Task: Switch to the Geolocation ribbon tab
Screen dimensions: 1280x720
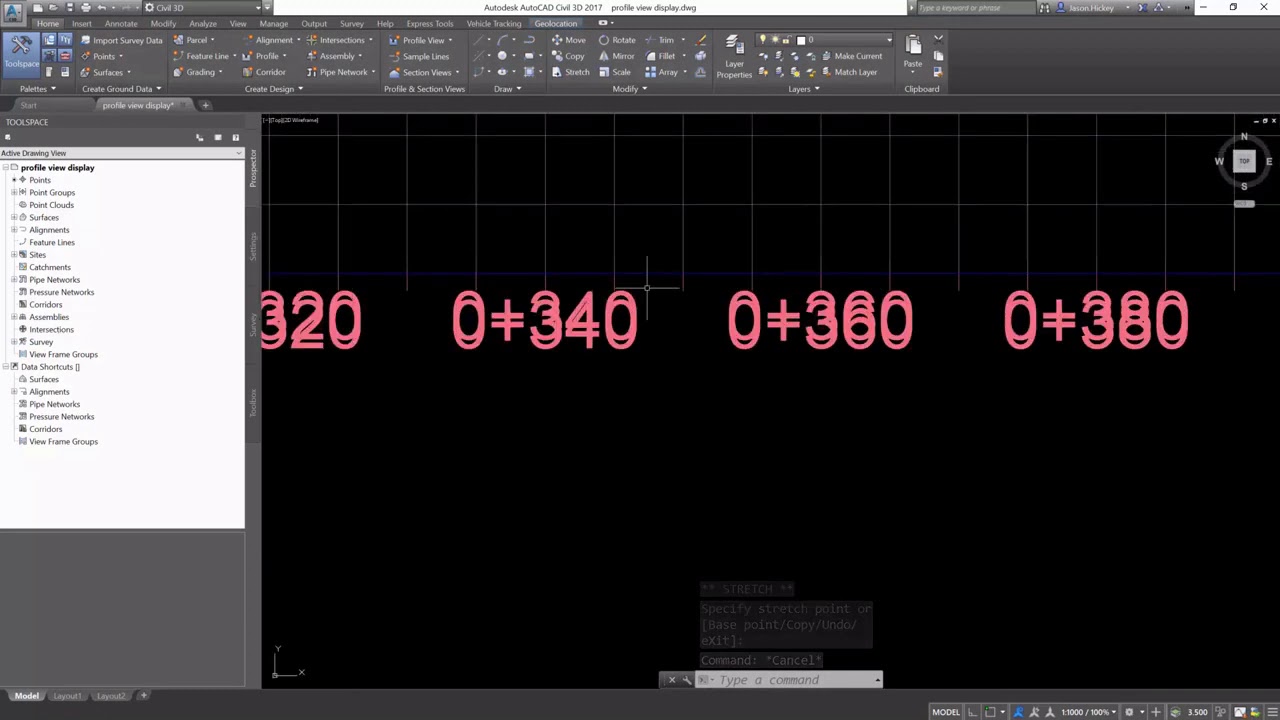Action: tap(555, 23)
